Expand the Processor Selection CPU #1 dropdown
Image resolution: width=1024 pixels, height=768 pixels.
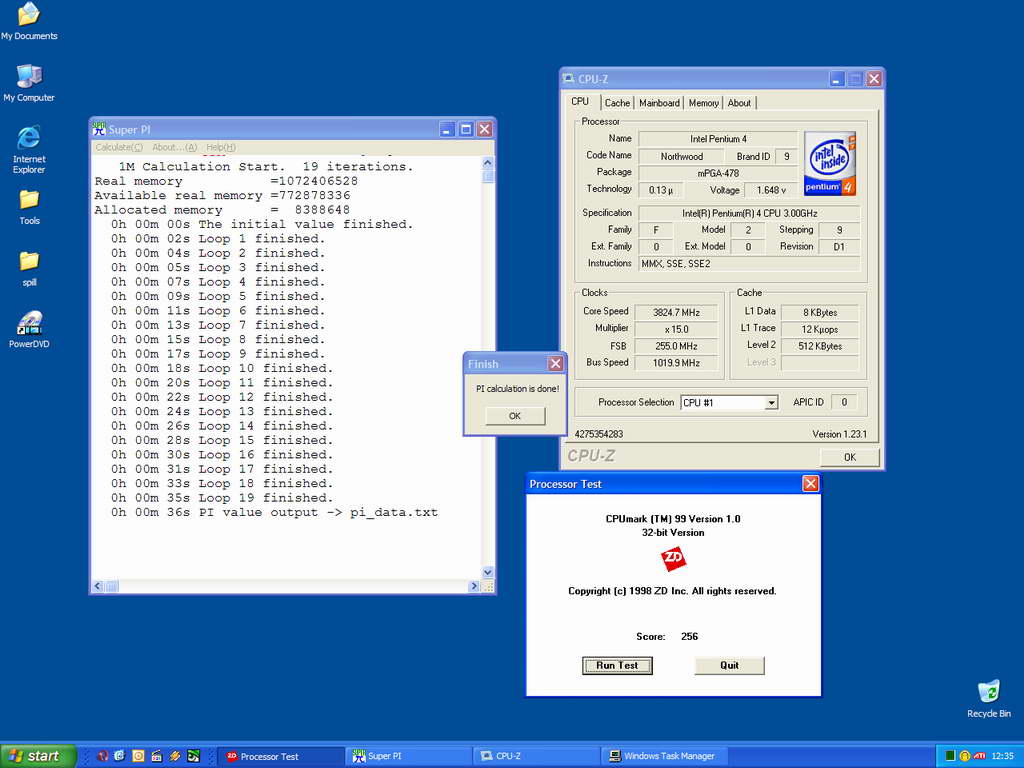click(771, 402)
